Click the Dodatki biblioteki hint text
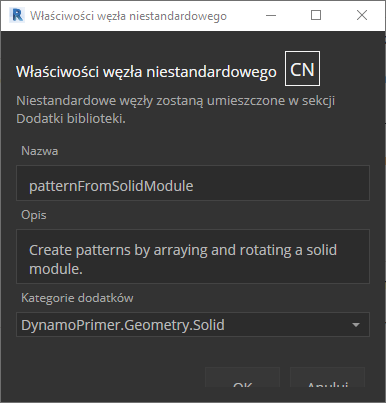Viewport: 386px width, 403px height. click(71, 119)
